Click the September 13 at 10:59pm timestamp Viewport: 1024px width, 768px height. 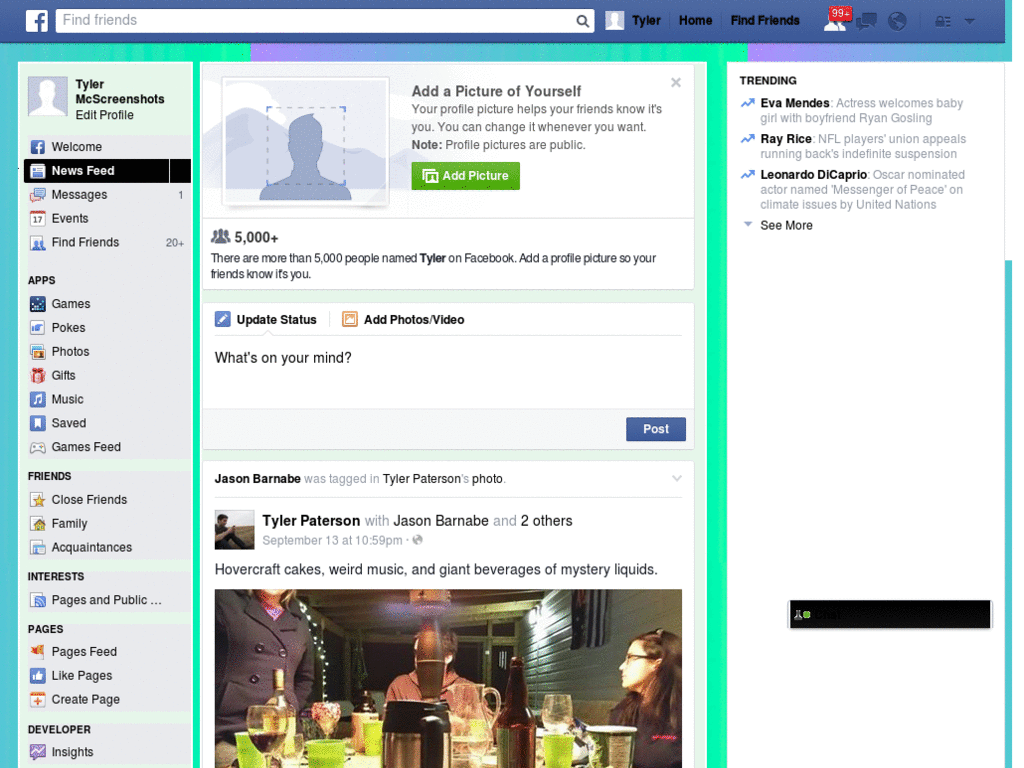point(332,541)
